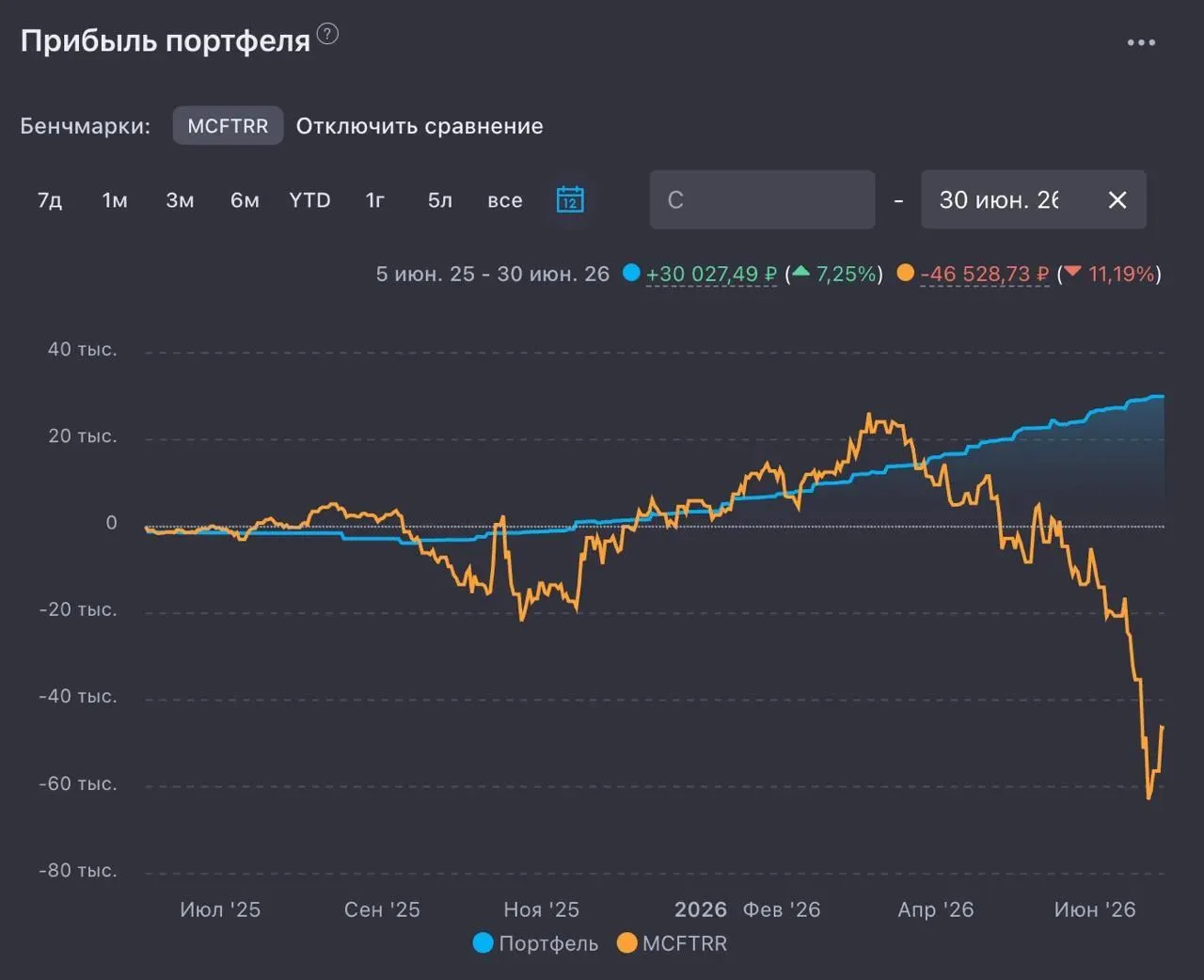The height and width of the screenshot is (980, 1204).
Task: Choose the YTD period
Action: pyautogui.click(x=309, y=199)
